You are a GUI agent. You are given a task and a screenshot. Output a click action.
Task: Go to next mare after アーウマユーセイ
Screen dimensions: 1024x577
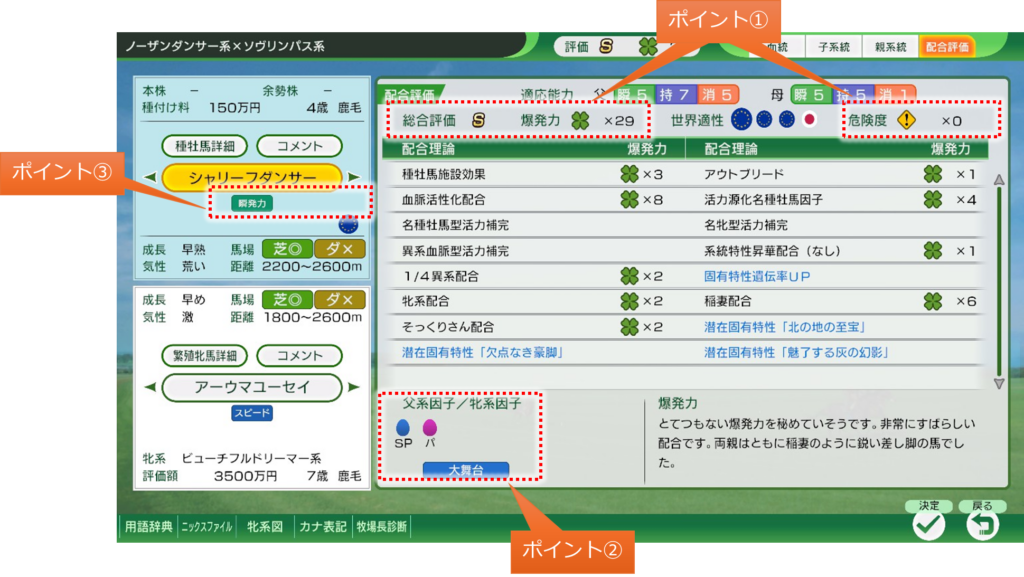tap(353, 387)
